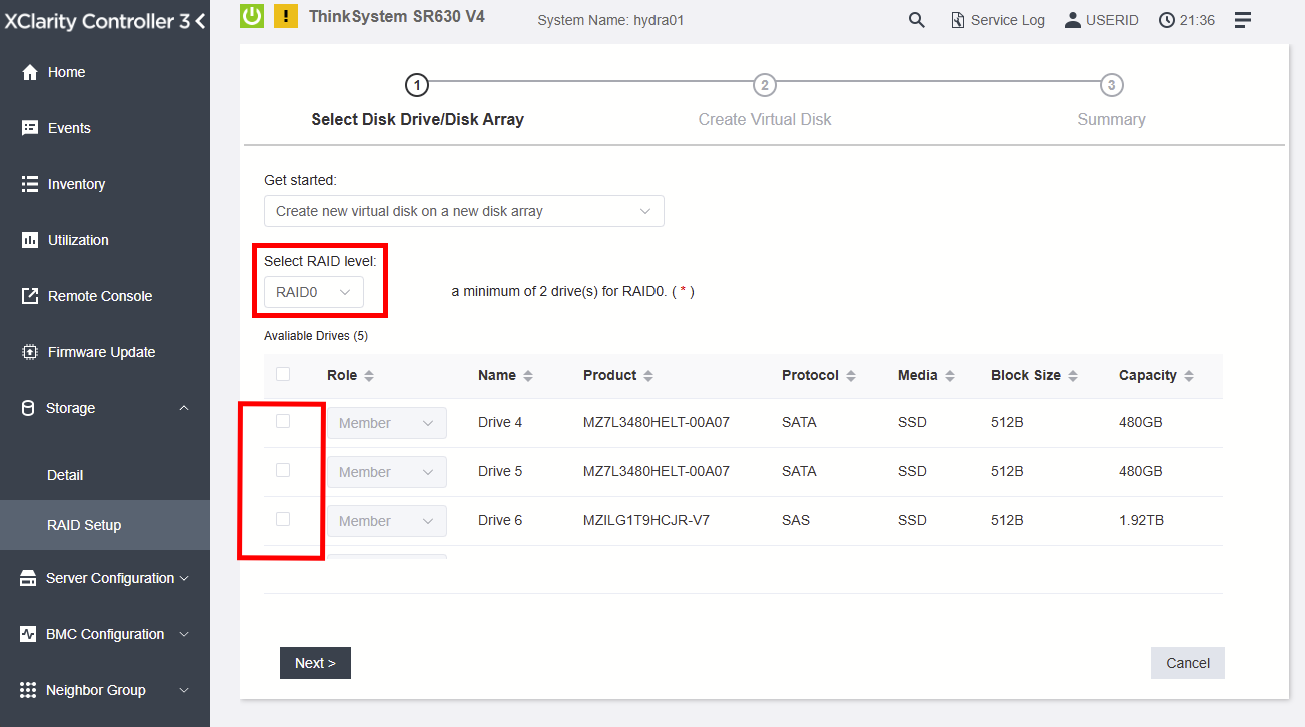
Task: Open the Firmware Update section
Action: pos(101,351)
